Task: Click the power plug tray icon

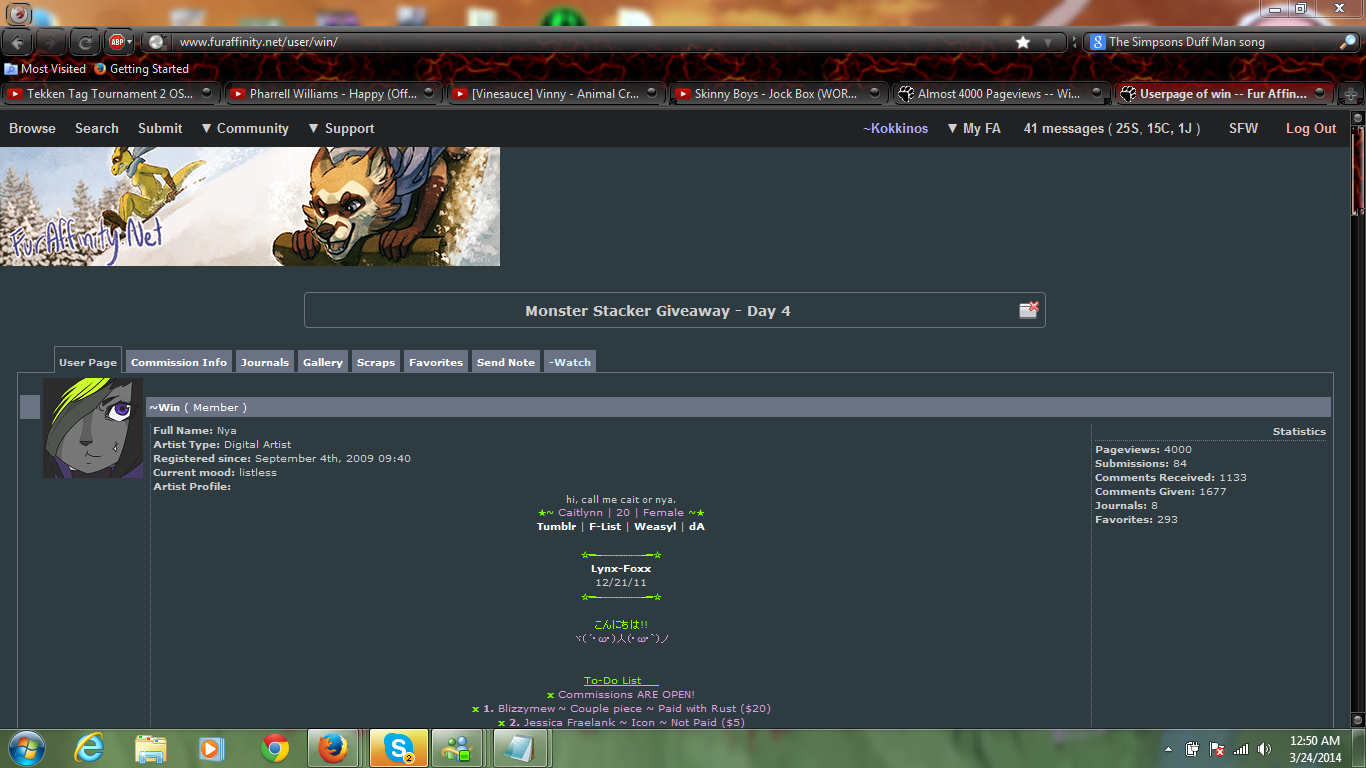Action: [x=1193, y=749]
